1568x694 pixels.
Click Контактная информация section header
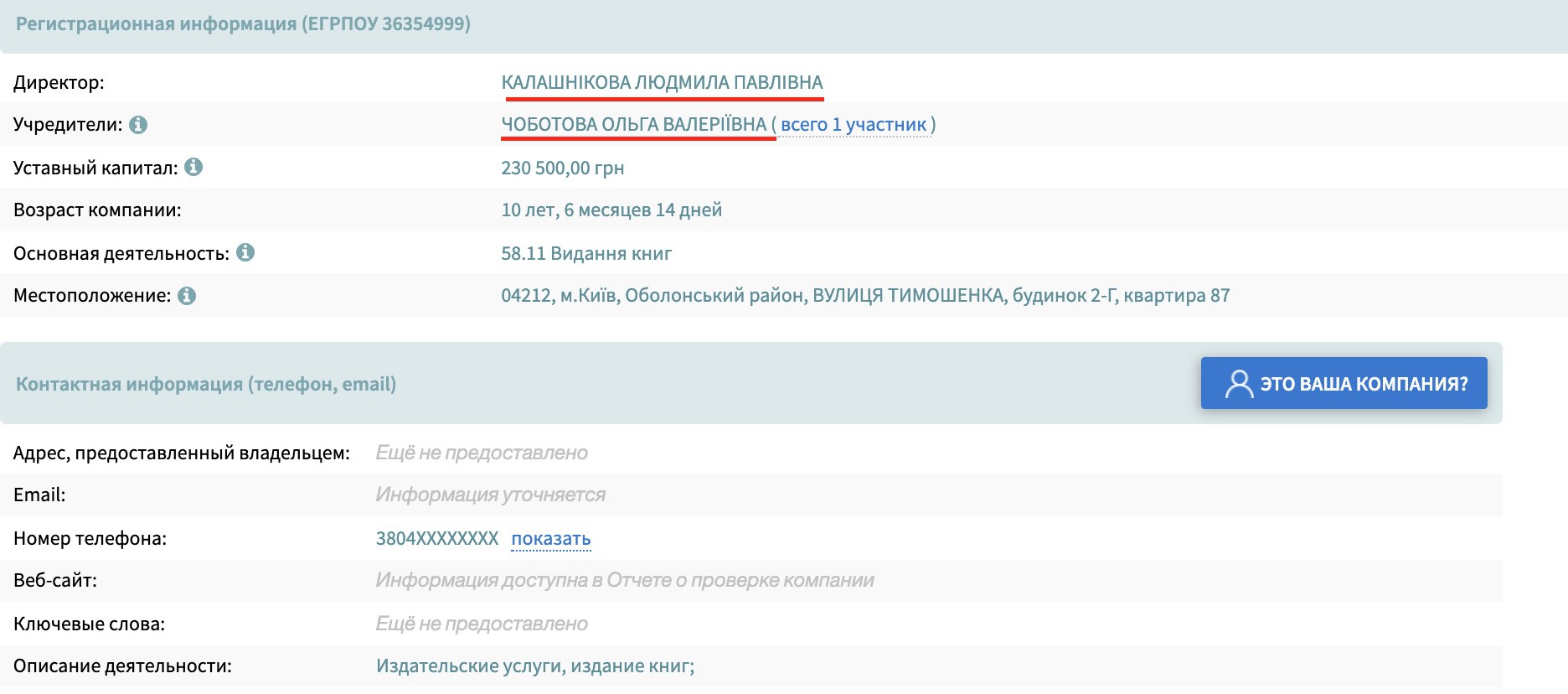point(206,384)
